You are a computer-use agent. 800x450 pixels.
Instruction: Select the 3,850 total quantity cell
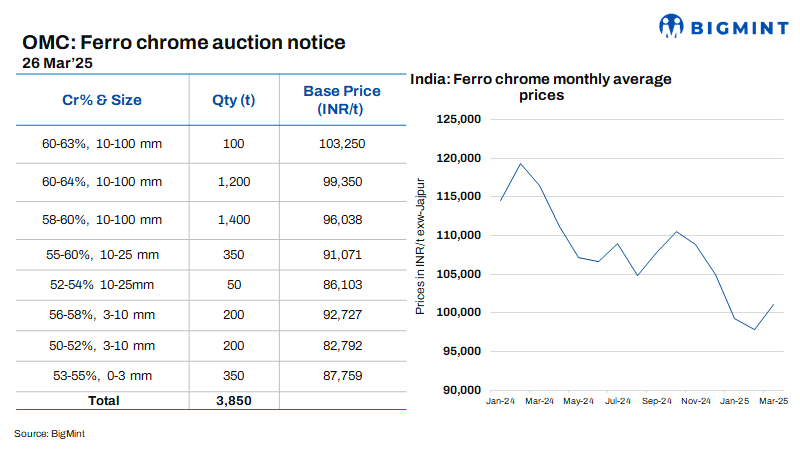click(234, 400)
